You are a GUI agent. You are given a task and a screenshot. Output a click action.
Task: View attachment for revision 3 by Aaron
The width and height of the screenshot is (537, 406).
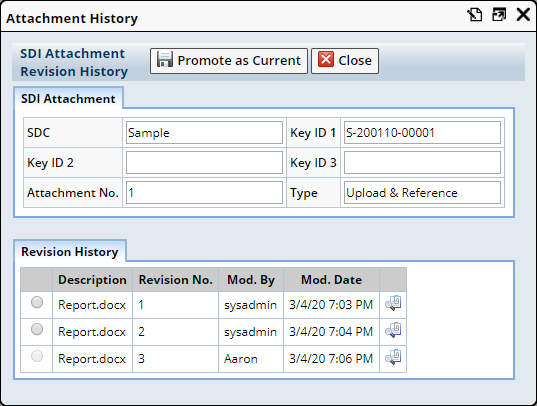[393, 357]
